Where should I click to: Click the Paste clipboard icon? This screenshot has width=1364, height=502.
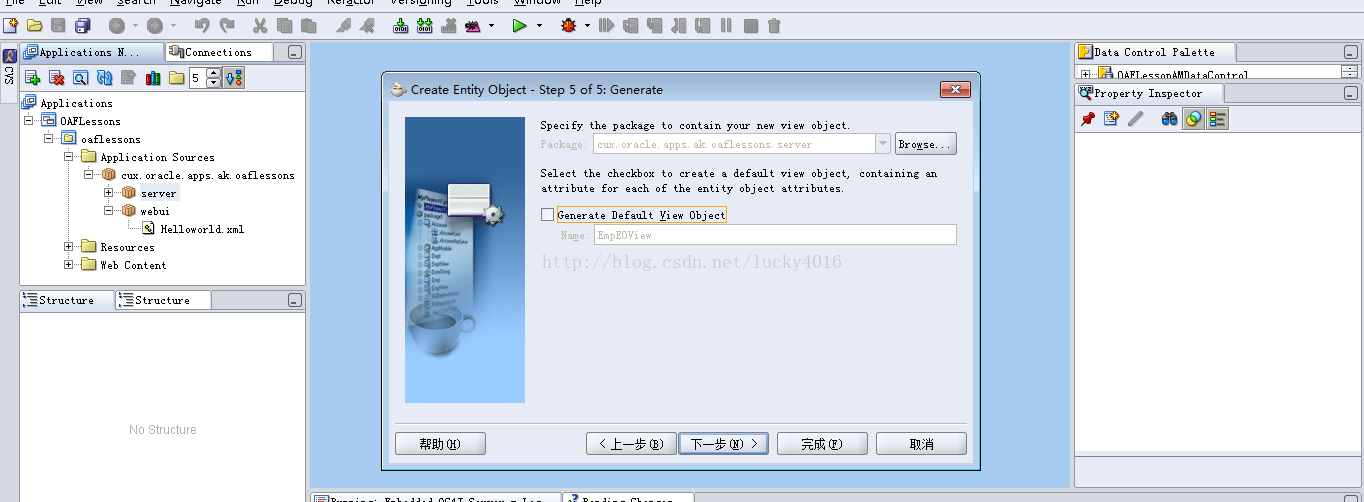[308, 25]
